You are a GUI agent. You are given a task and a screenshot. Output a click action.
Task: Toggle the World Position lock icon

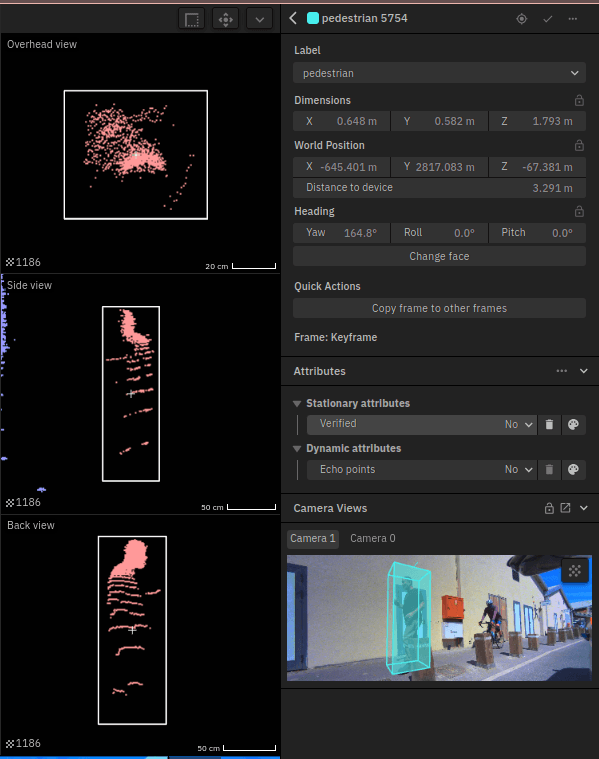[x=579, y=146]
